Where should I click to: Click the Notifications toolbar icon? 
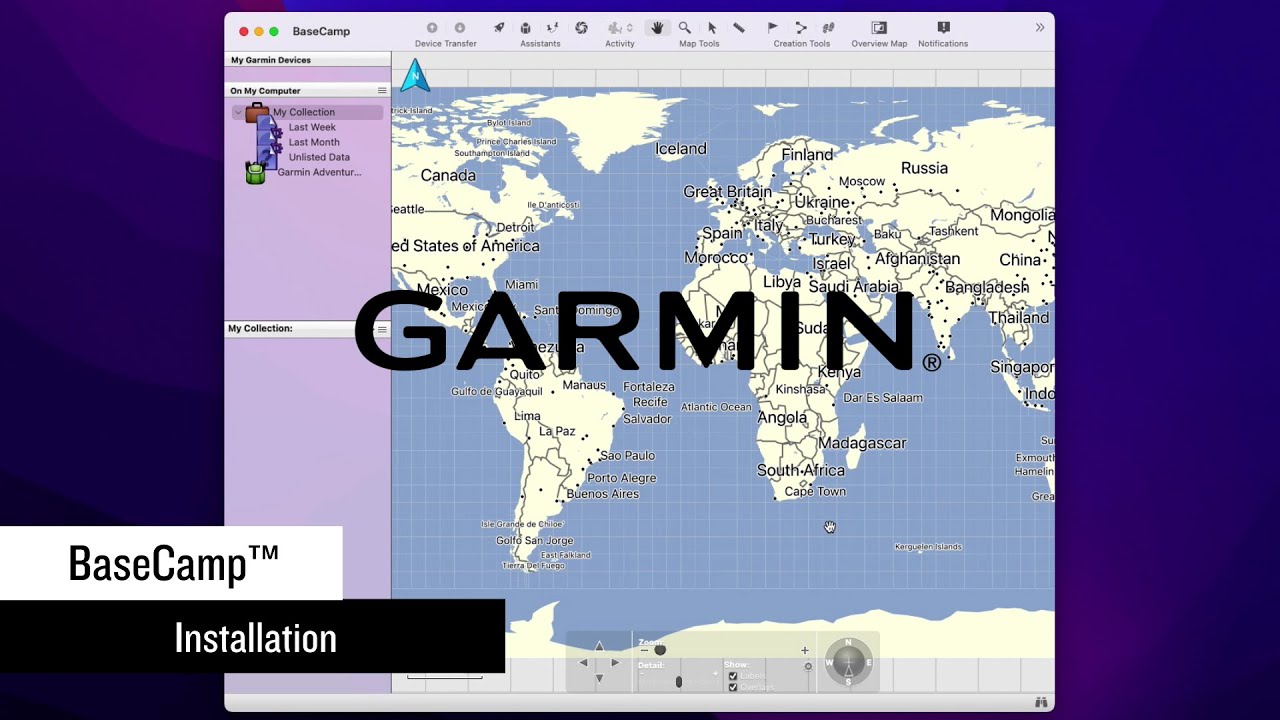(x=943, y=28)
